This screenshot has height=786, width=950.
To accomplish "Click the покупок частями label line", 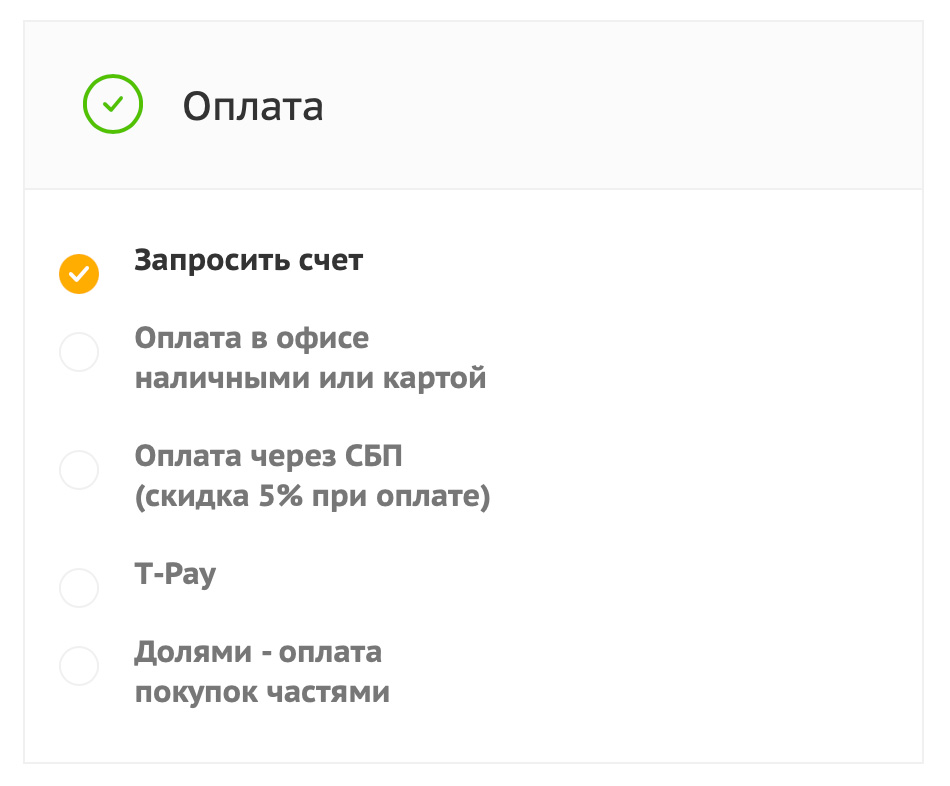I will coord(263,691).
